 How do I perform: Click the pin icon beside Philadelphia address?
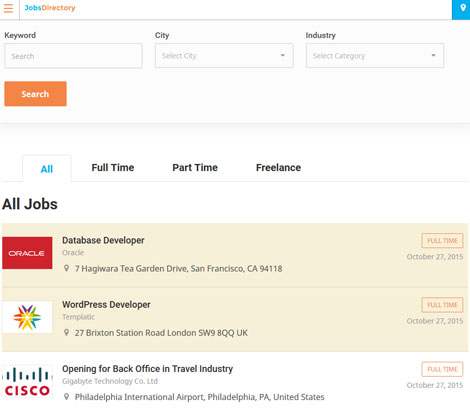pyautogui.click(x=67, y=397)
